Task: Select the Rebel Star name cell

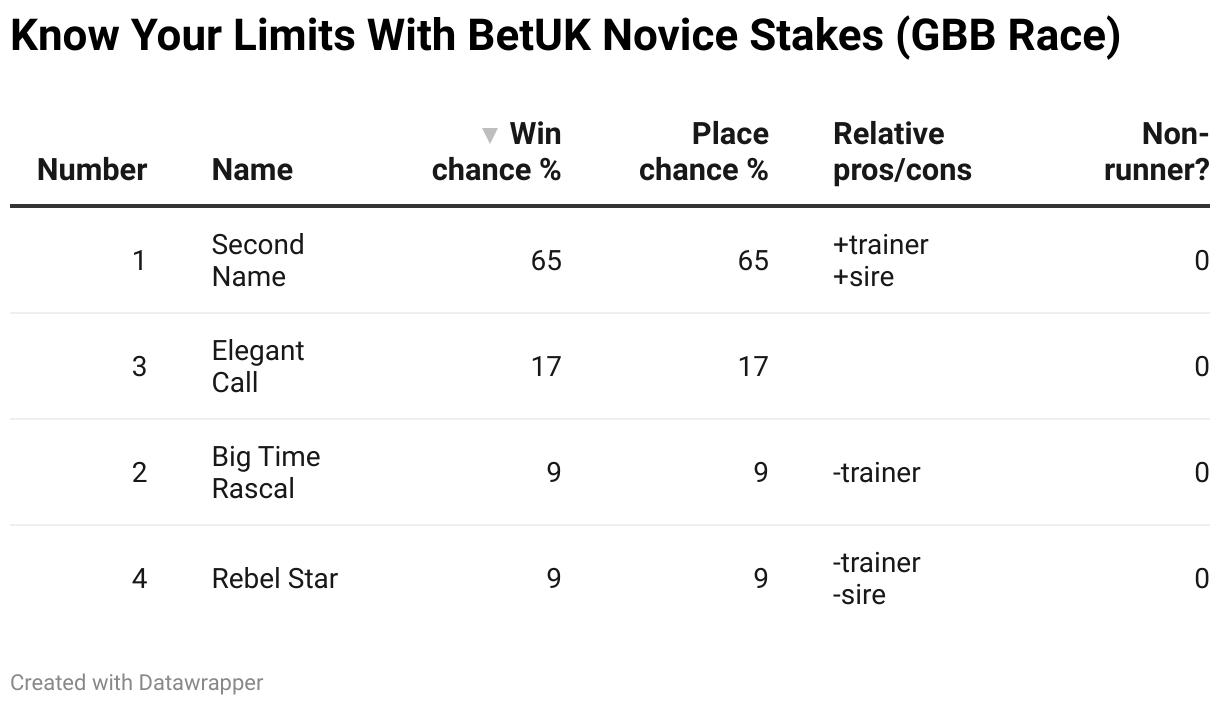Action: (x=275, y=578)
